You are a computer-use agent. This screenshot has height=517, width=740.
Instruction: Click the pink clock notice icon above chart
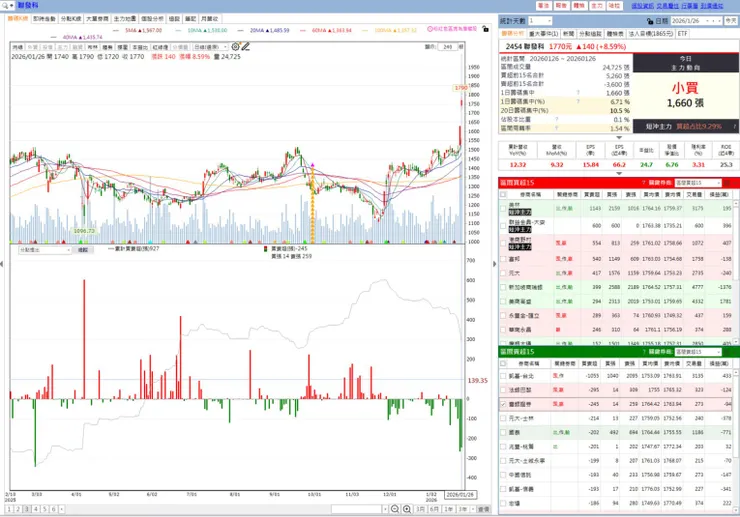click(430, 29)
